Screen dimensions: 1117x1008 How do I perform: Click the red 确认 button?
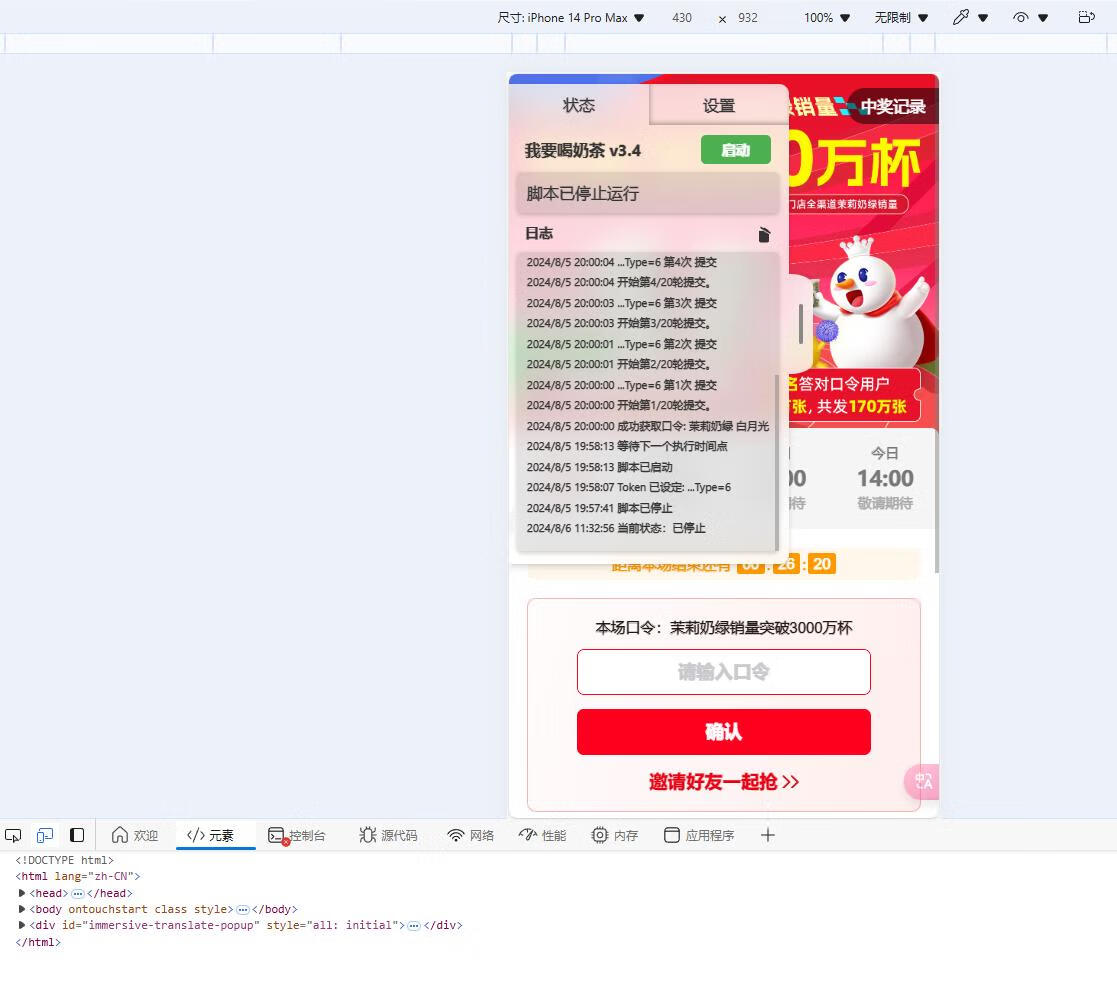click(x=723, y=732)
